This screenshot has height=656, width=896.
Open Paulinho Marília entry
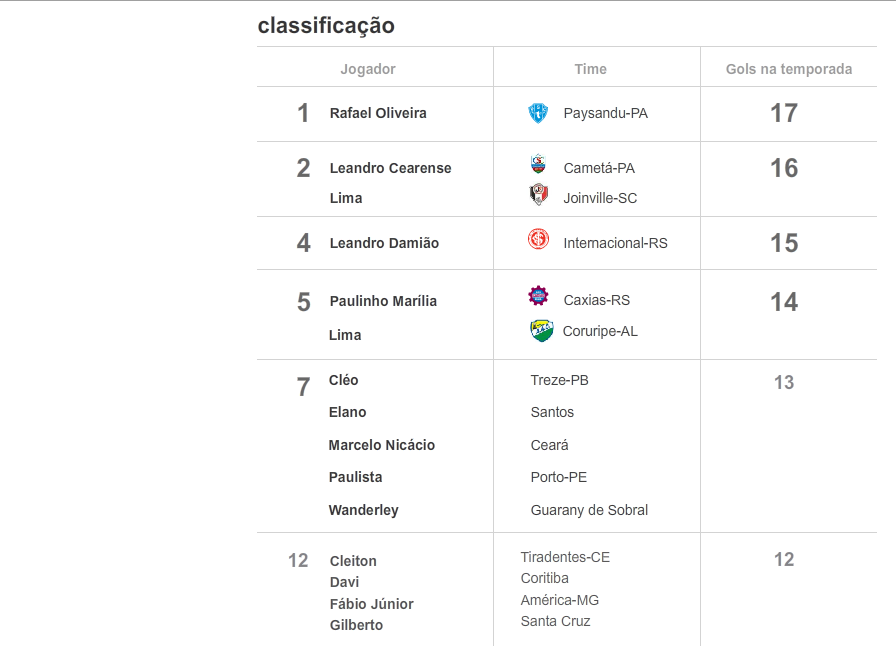pos(383,301)
